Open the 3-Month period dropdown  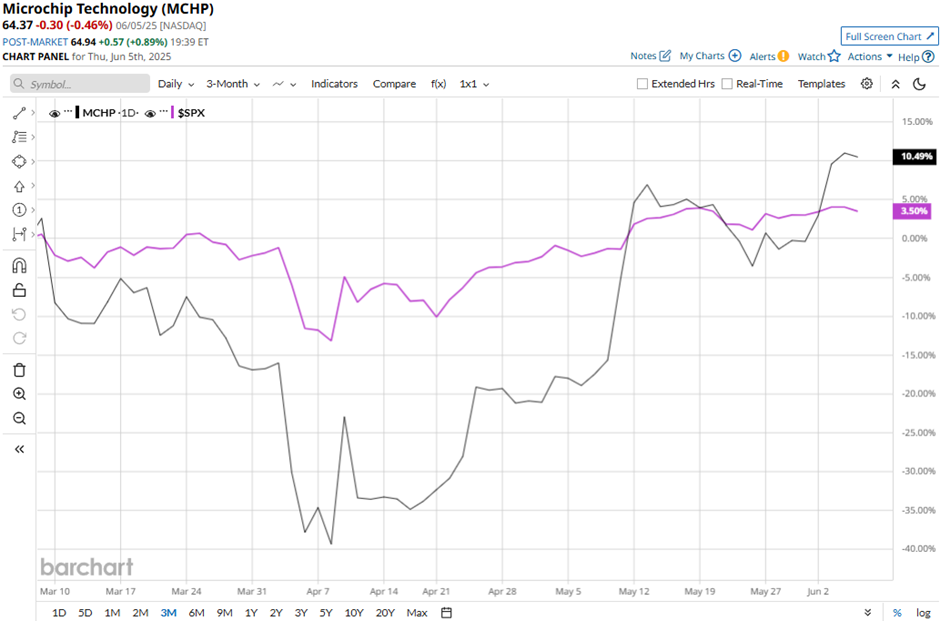point(233,84)
